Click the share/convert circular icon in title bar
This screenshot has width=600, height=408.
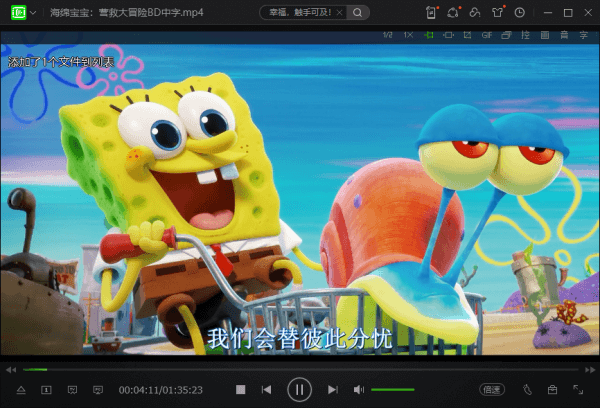453,12
